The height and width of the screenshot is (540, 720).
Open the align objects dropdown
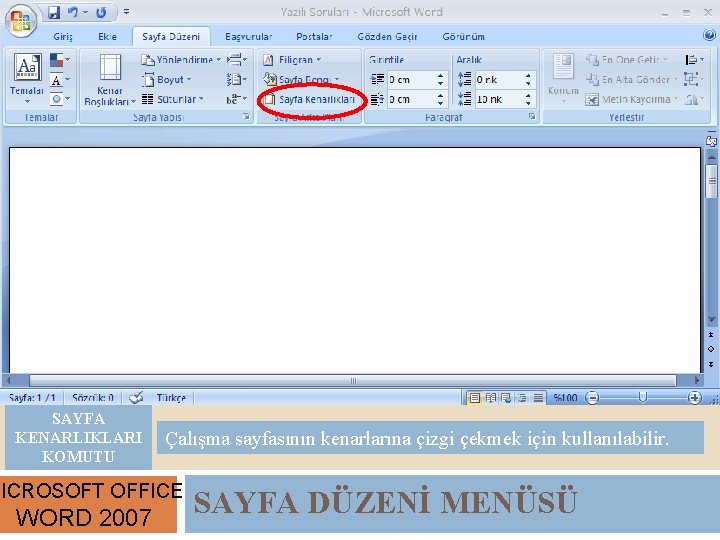[694, 60]
